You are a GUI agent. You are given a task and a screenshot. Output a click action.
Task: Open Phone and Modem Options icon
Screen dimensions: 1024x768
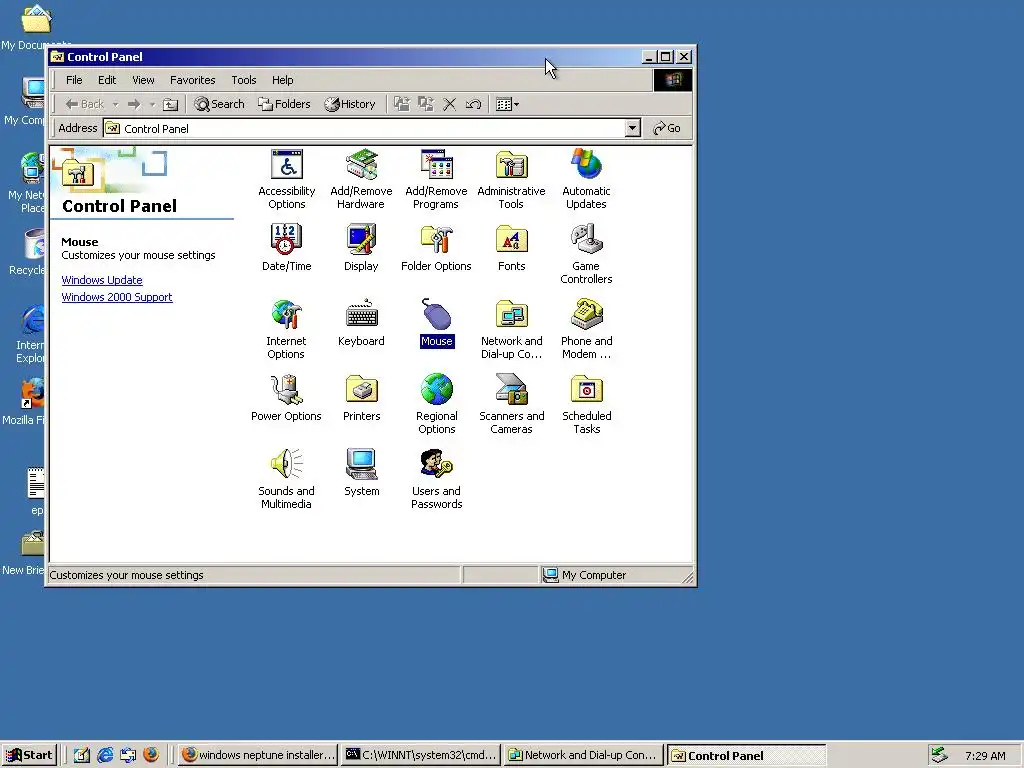(586, 329)
